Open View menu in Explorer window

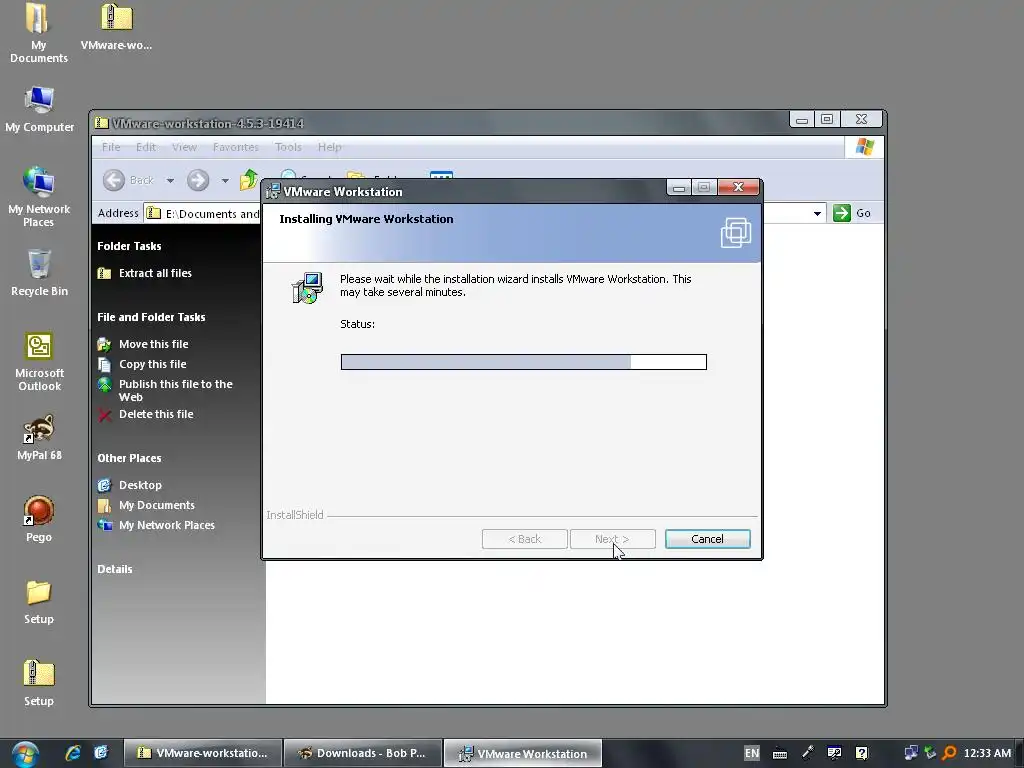pyautogui.click(x=184, y=147)
